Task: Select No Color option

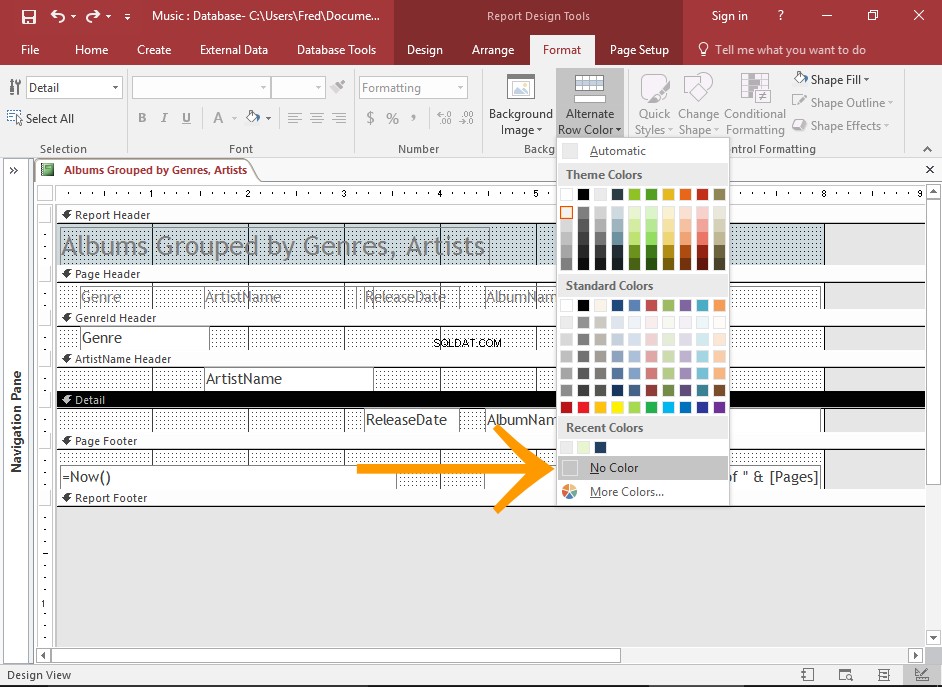Action: 642,468
